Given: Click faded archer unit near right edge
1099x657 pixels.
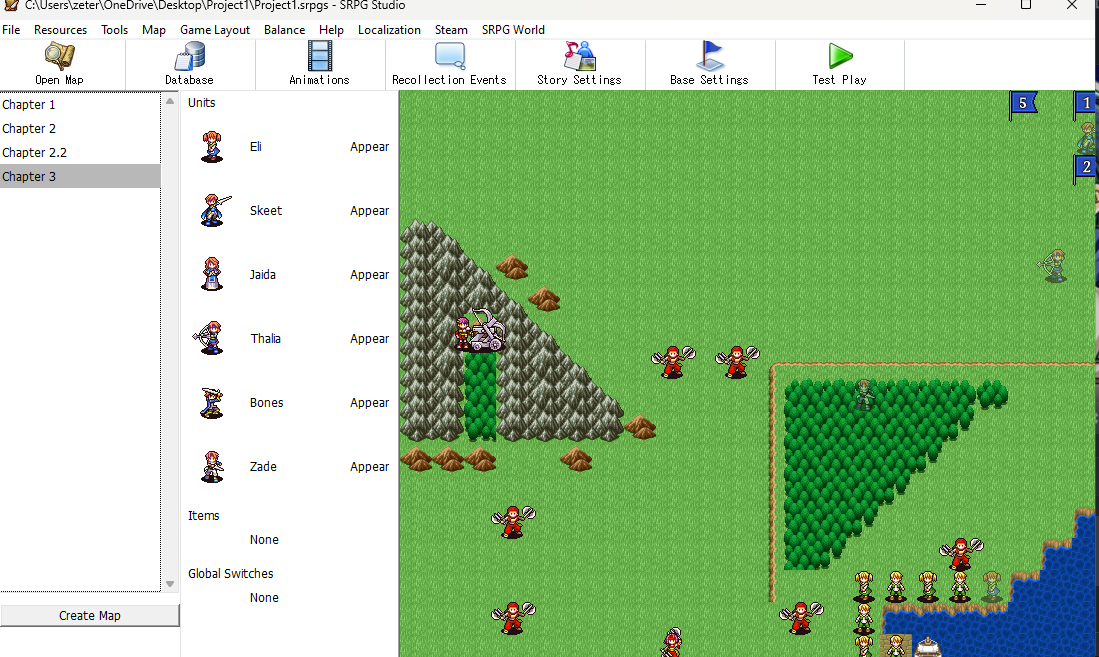Looking at the screenshot, I should click(1053, 266).
